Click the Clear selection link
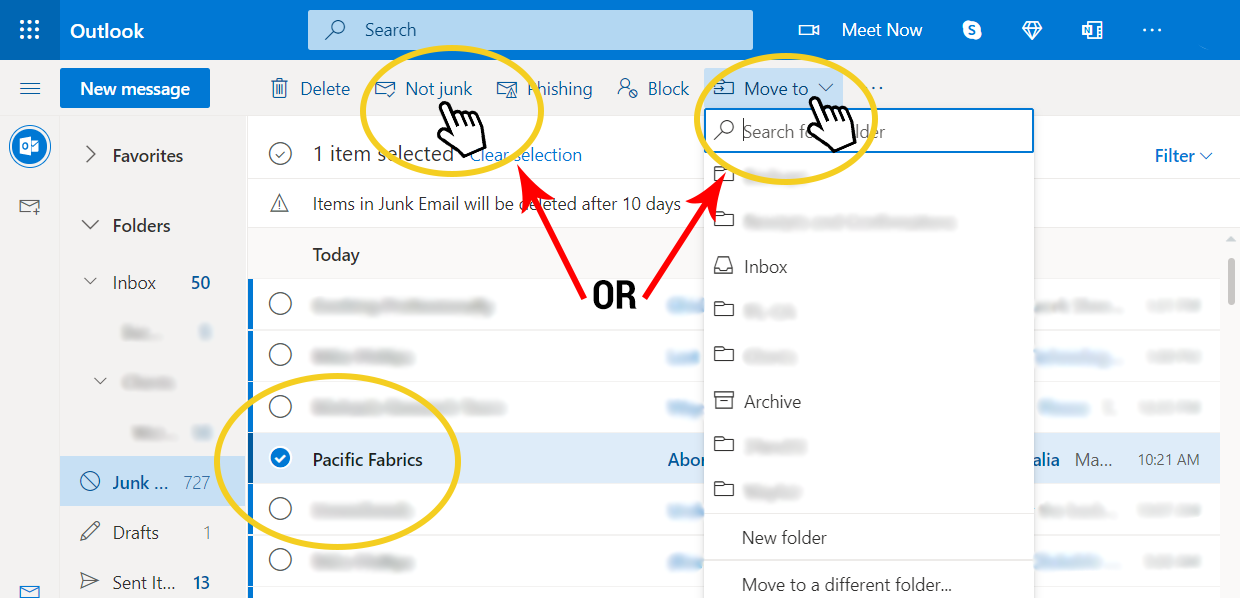 click(527, 155)
